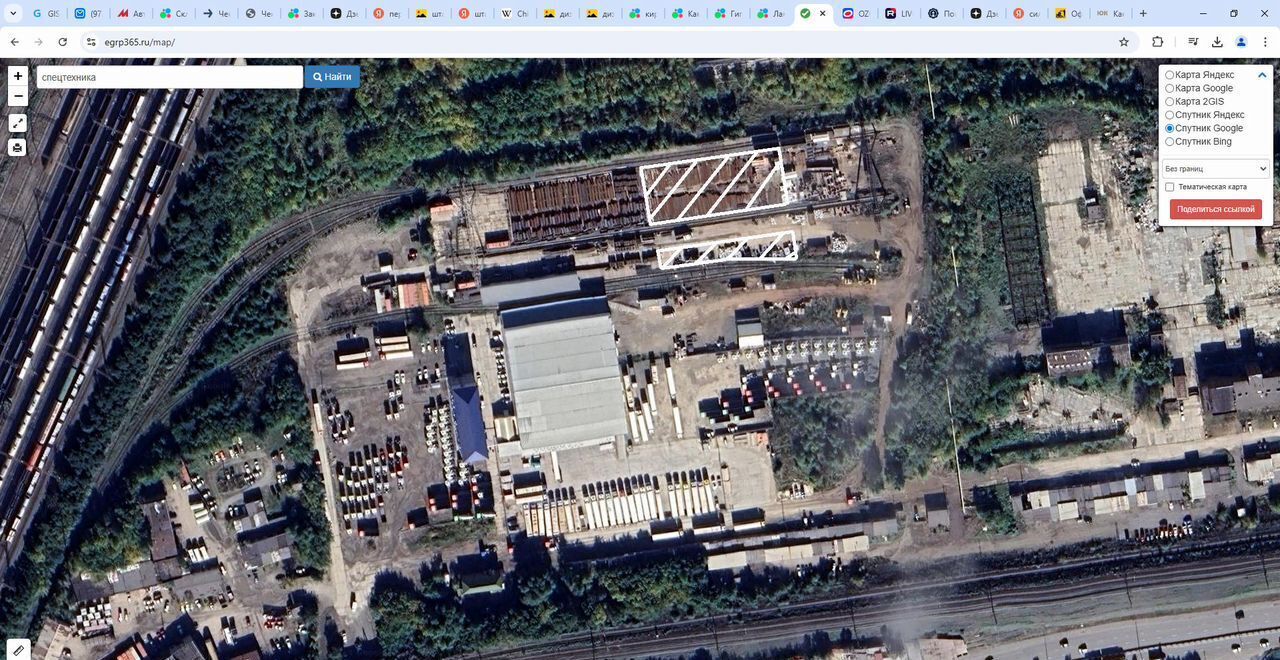Switch to the LIV tab
The image size is (1280, 660).
click(x=900, y=14)
